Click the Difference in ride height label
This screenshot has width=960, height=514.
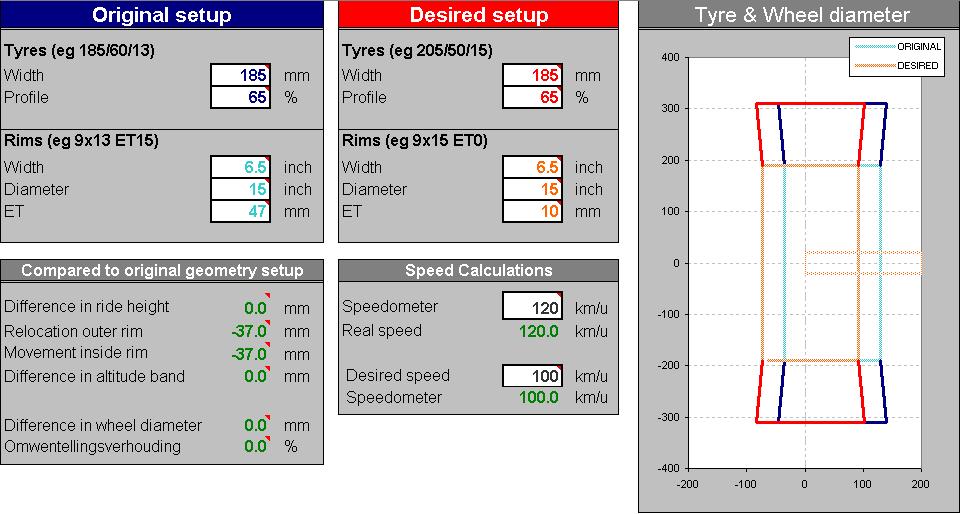point(87,307)
